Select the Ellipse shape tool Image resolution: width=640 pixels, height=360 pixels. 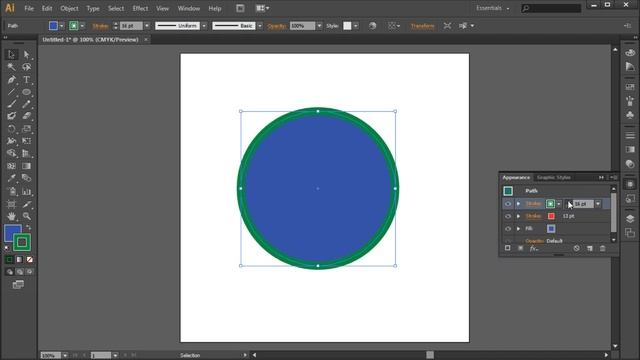(27, 92)
